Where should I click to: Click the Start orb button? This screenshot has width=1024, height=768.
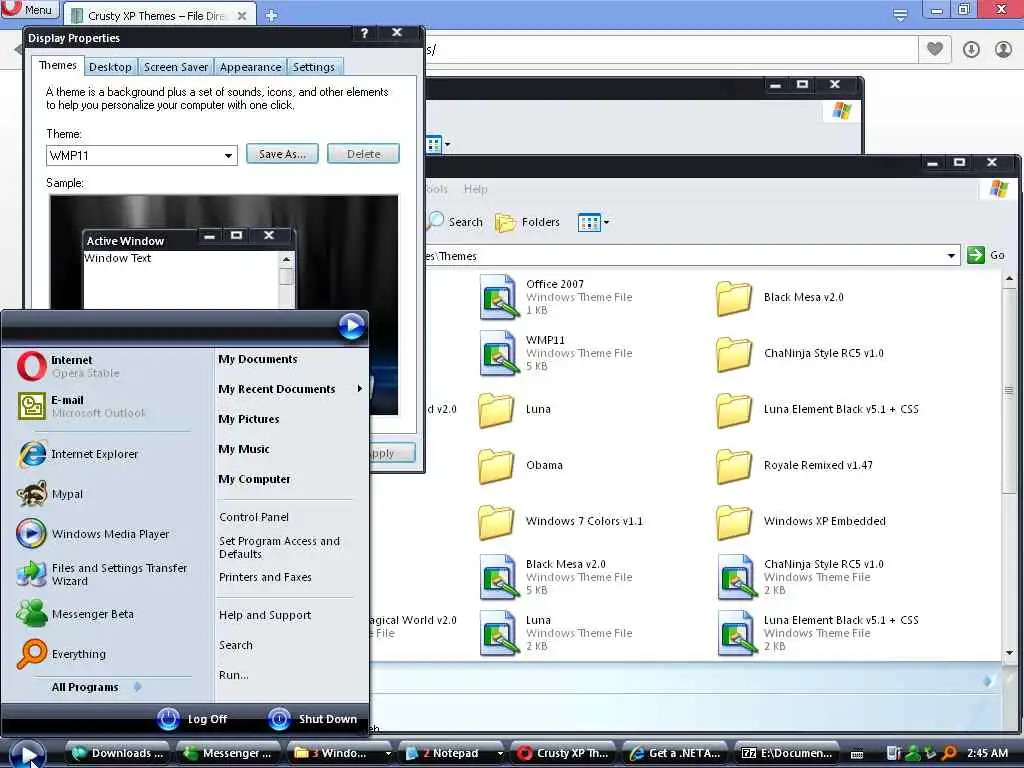(x=27, y=752)
